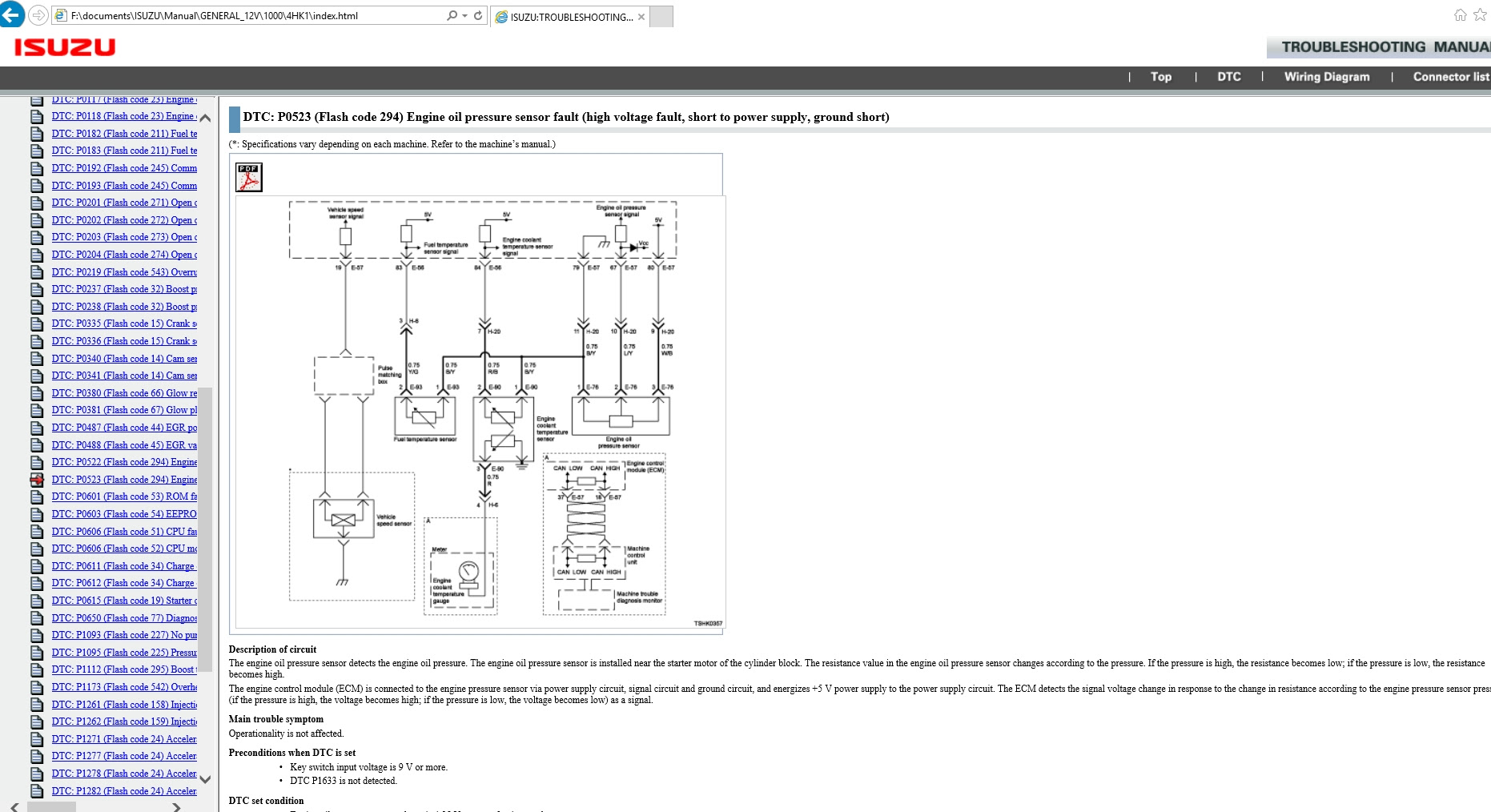1491x812 pixels.
Task: Click the DTC list vertical scrollbar thumb
Action: pyautogui.click(x=205, y=529)
